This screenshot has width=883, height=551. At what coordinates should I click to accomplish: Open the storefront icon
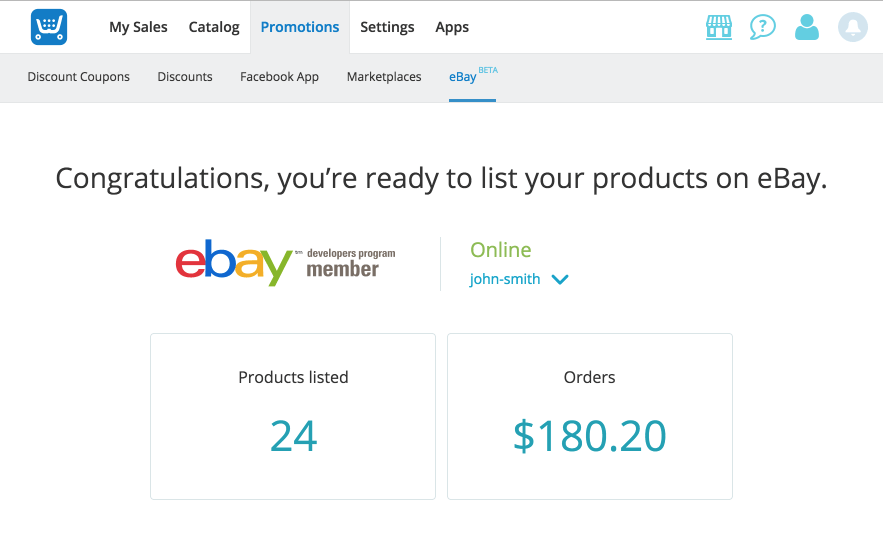pyautogui.click(x=719, y=27)
